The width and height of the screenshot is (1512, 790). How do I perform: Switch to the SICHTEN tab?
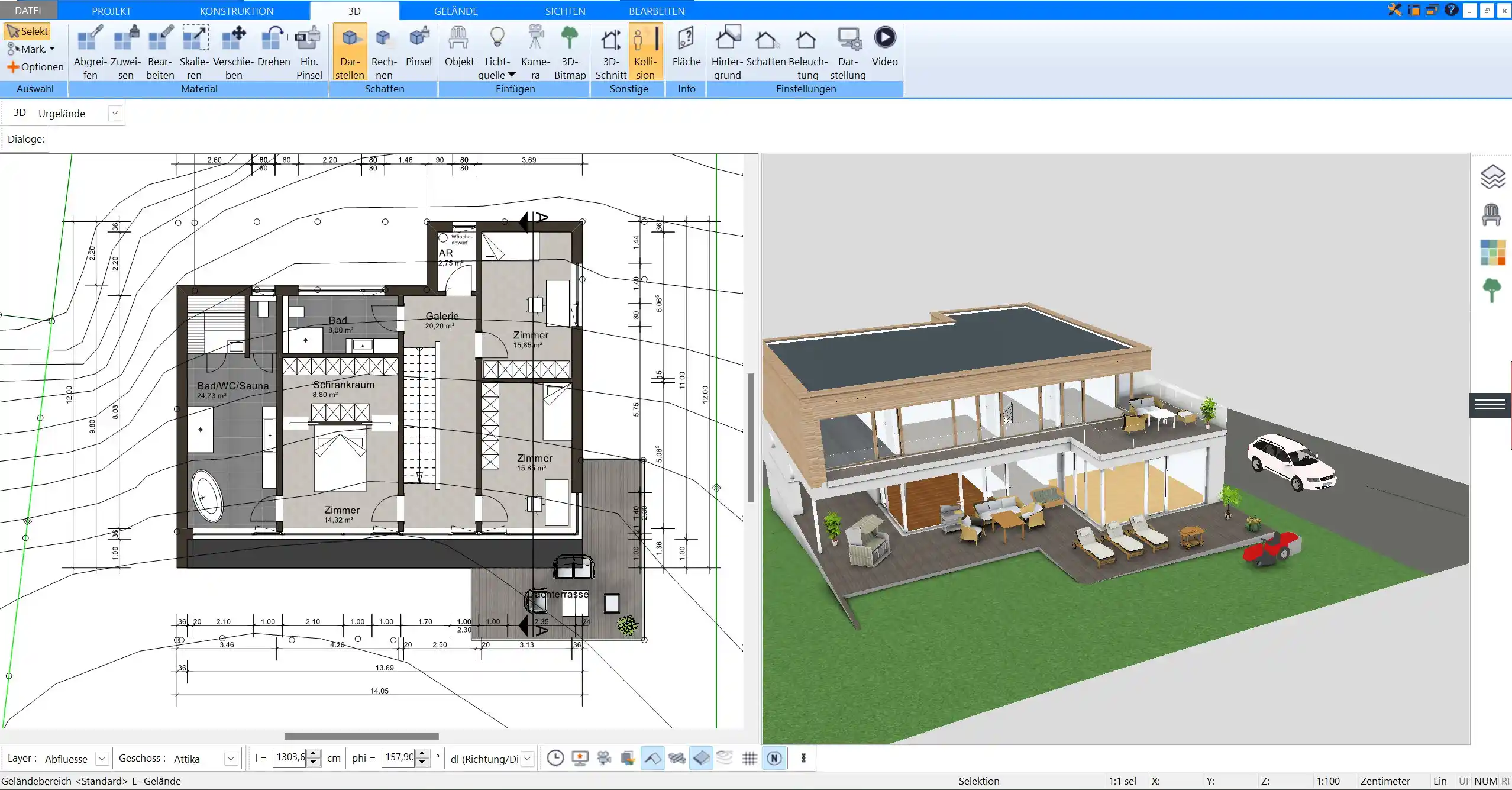pos(565,11)
